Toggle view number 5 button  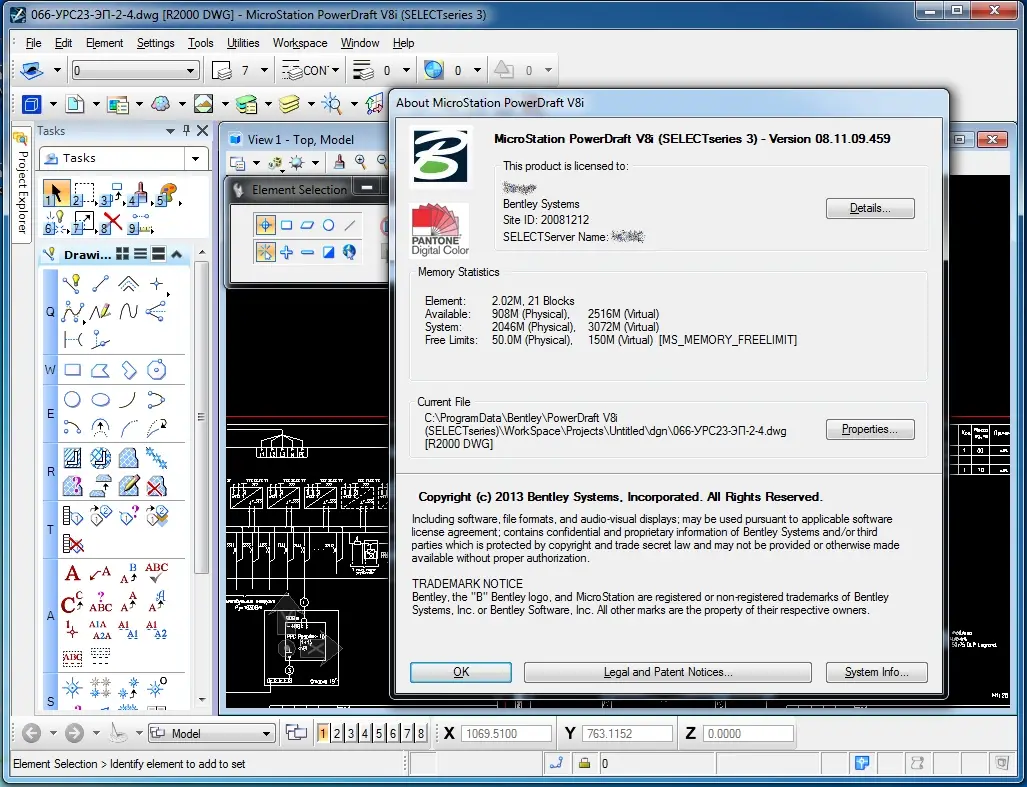click(379, 733)
